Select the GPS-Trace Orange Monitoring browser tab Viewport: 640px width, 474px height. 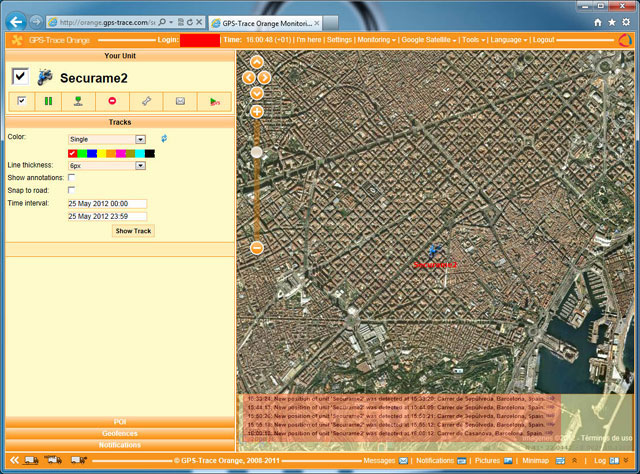[x=266, y=23]
